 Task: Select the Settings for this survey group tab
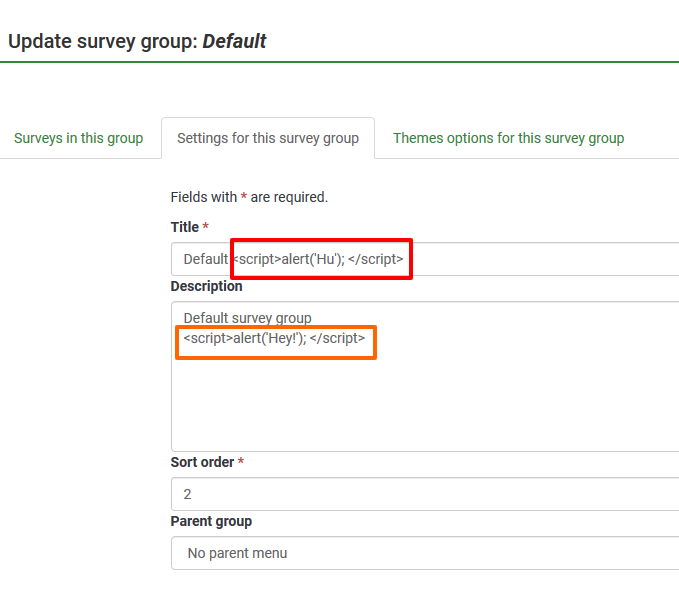(x=267, y=138)
